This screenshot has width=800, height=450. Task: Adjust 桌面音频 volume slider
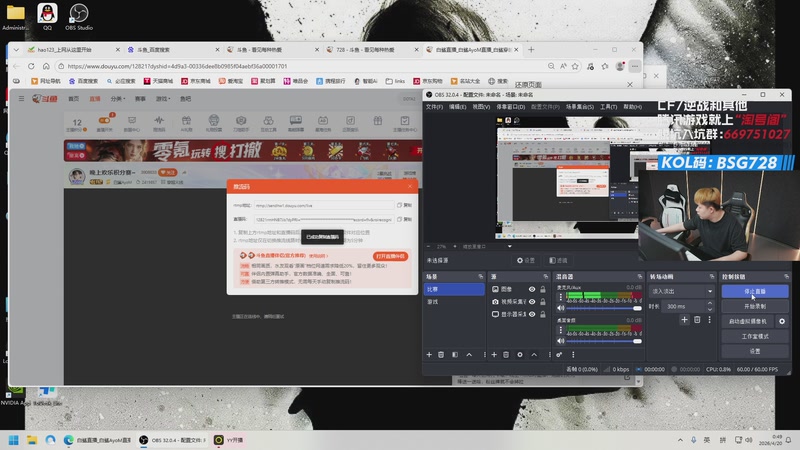(x=604, y=341)
